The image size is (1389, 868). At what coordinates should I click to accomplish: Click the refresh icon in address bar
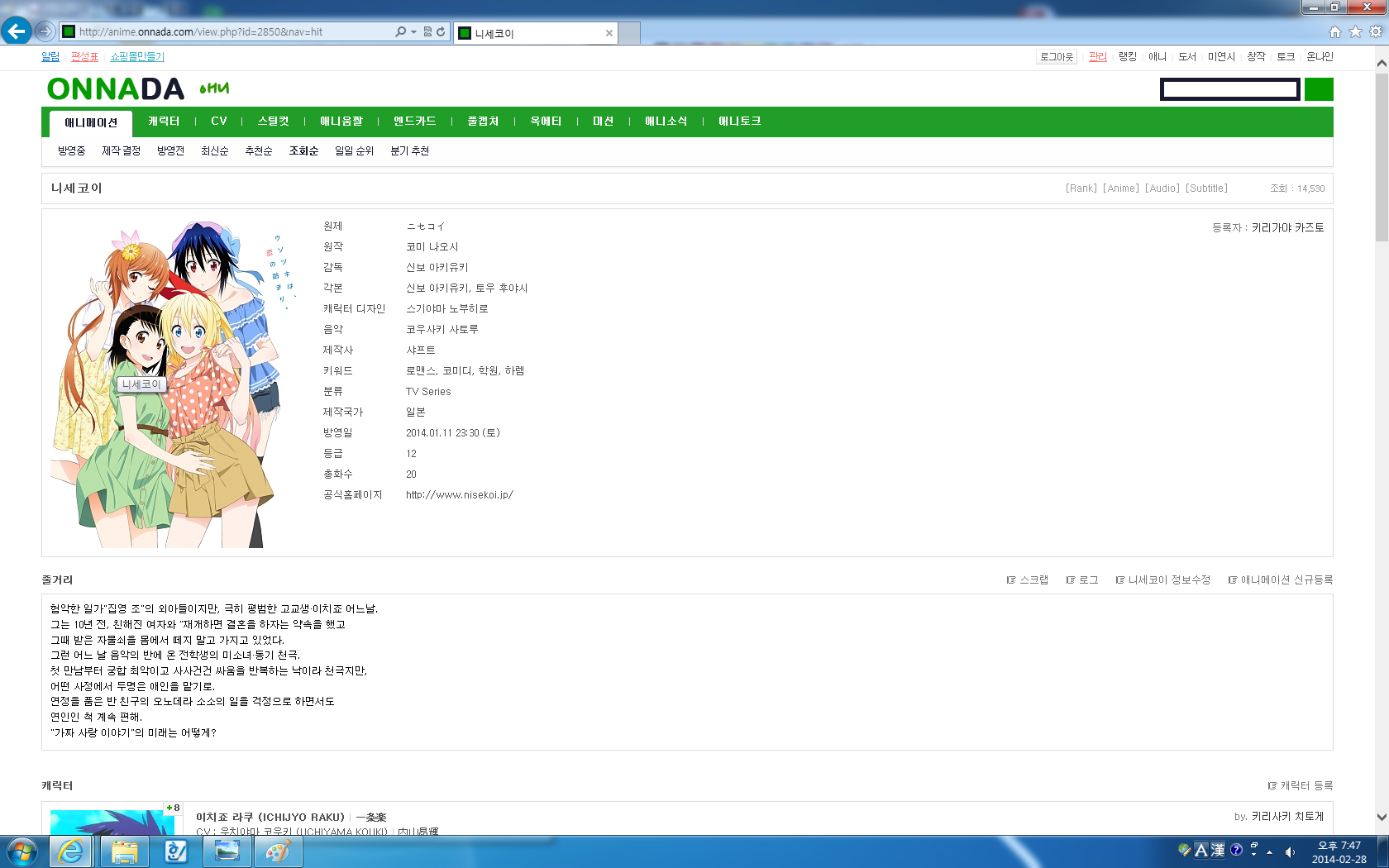pyautogui.click(x=441, y=31)
